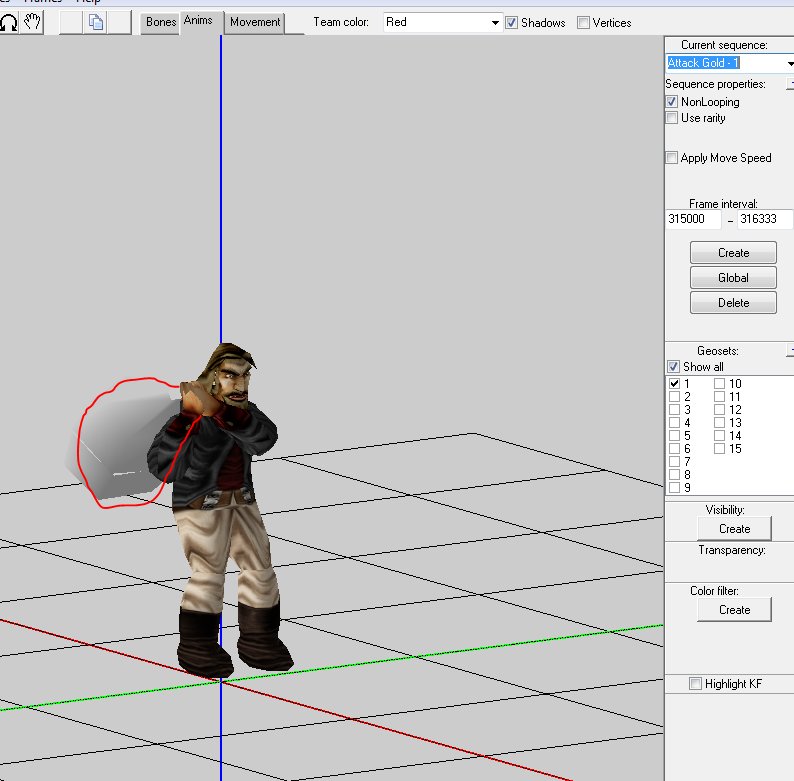Check geoset 12 checkbox
794x781 pixels.
click(720, 410)
